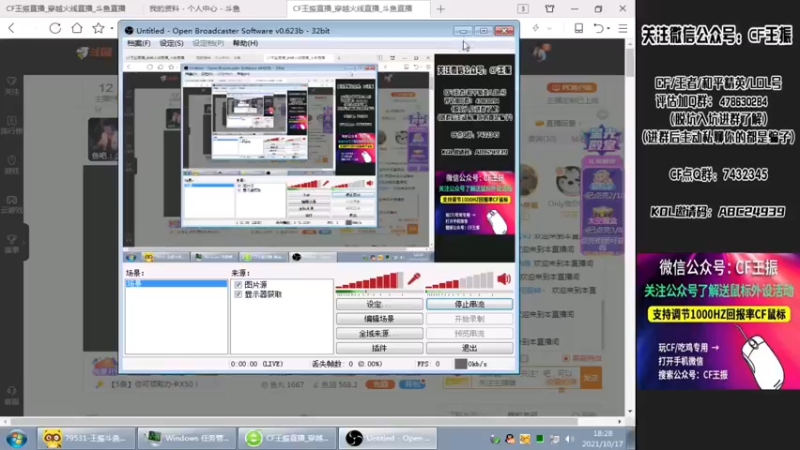Open the 档案(F) menu in OBS
Screen dimensions: 800x450
click(139, 43)
